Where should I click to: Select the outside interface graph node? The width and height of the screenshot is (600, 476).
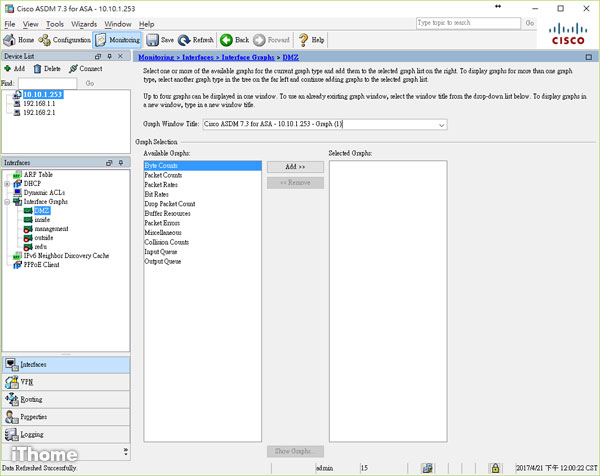(44, 238)
